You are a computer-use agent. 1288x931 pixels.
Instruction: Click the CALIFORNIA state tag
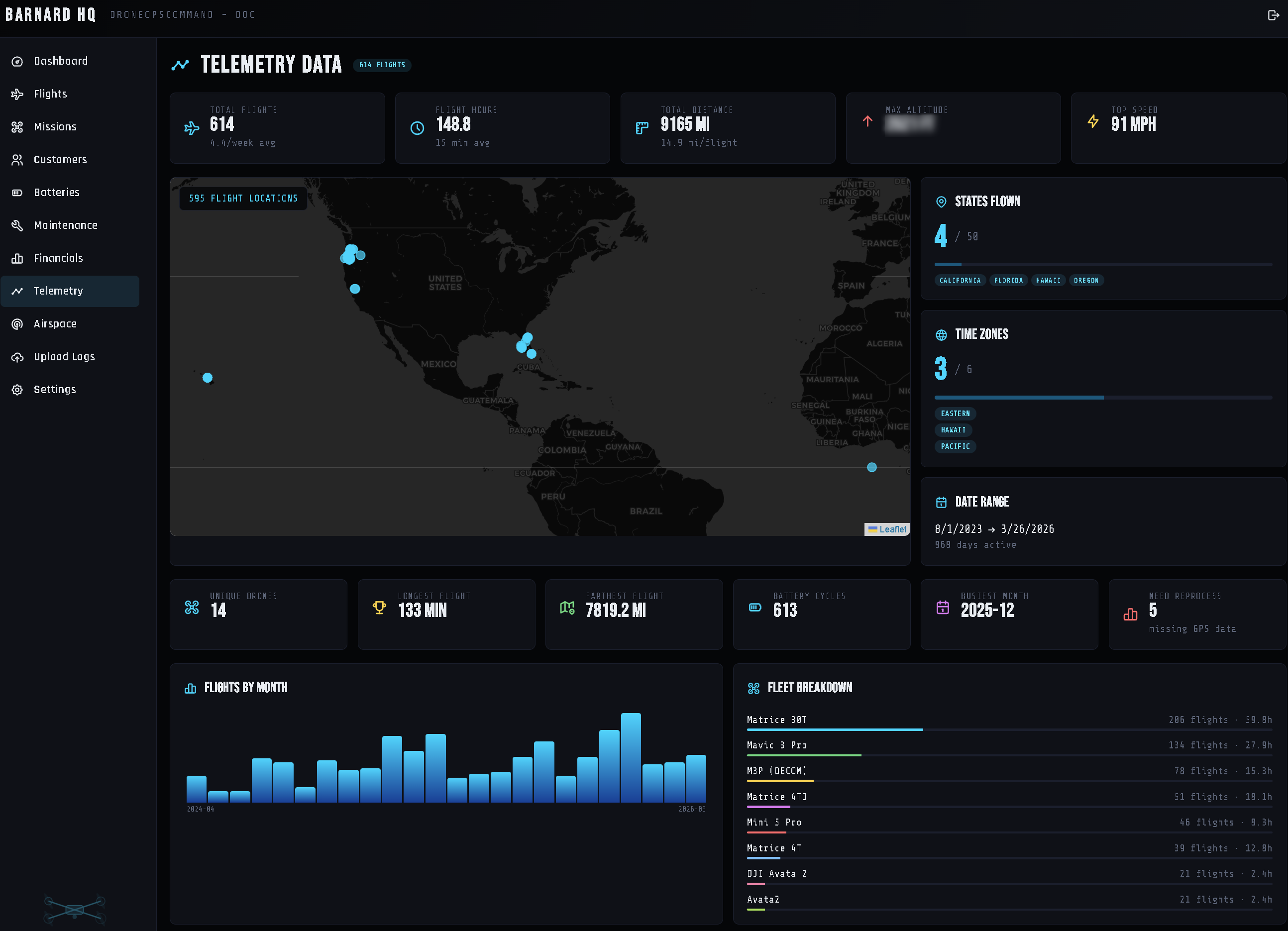tap(960, 281)
